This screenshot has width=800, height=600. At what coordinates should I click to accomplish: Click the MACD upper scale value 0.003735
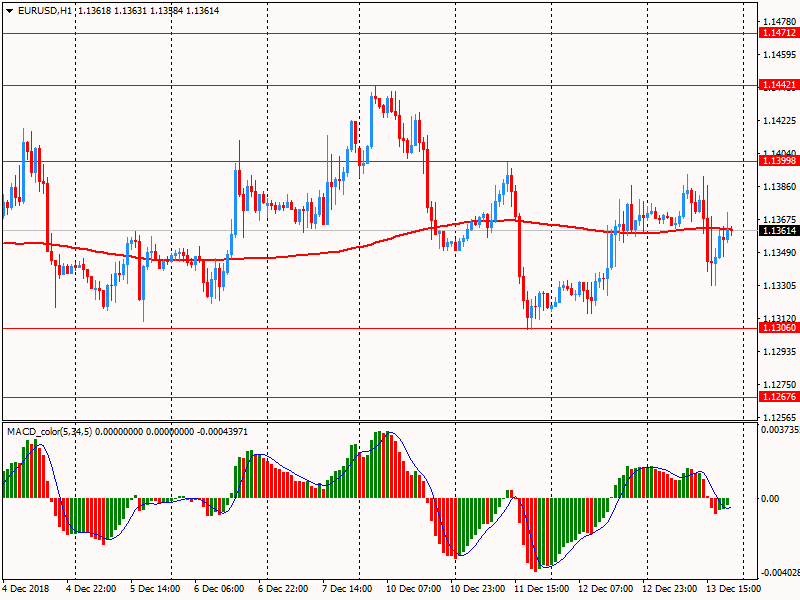779,430
